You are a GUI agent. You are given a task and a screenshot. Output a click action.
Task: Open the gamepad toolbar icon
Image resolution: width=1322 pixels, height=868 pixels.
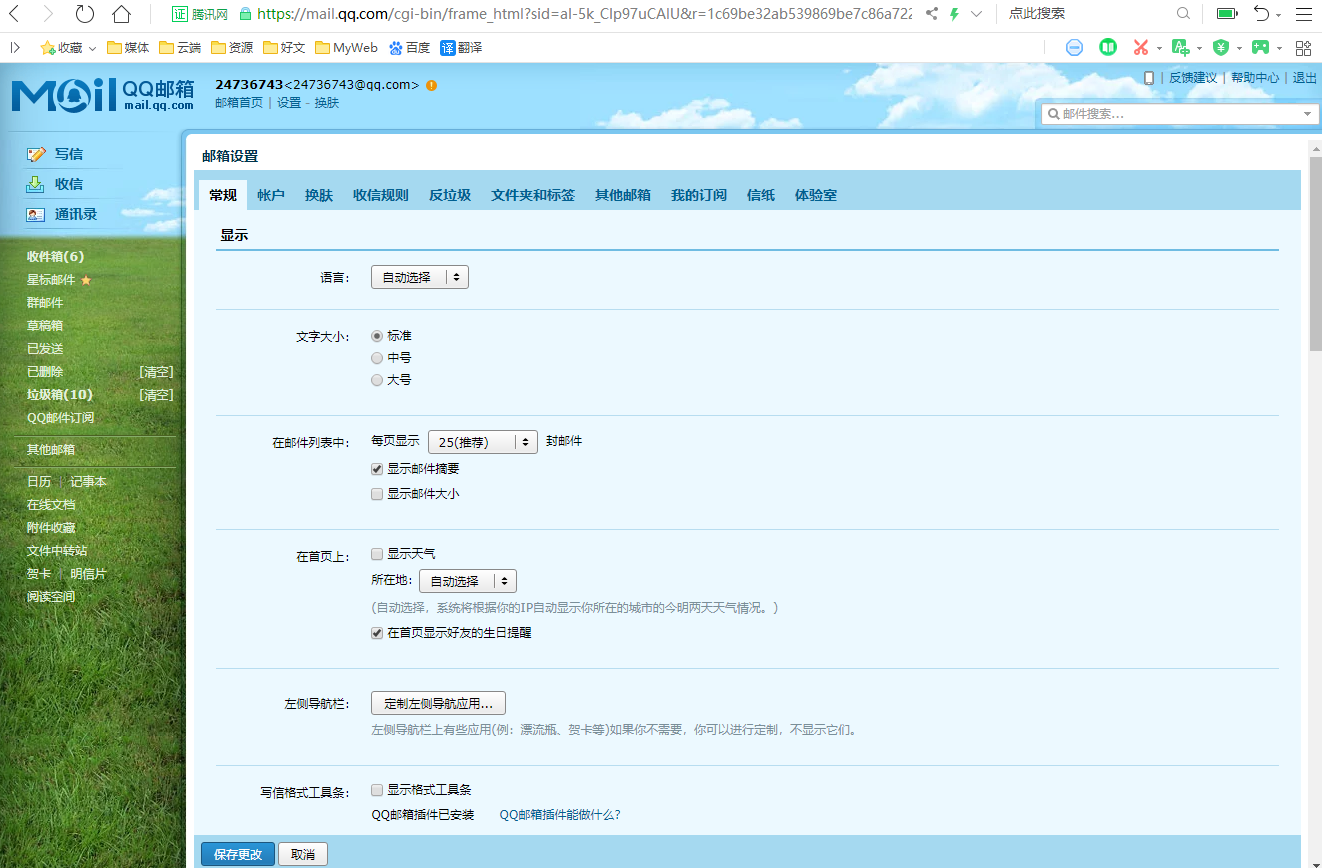[x=1262, y=47]
